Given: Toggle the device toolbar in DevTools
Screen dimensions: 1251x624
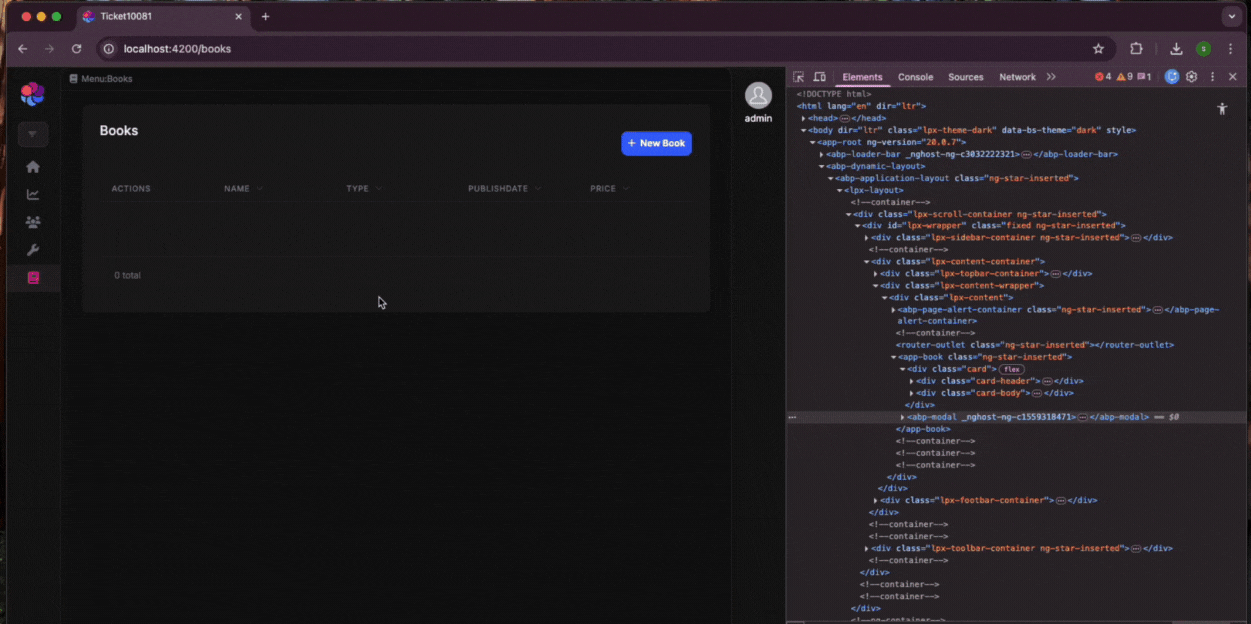Looking at the screenshot, I should [x=819, y=77].
